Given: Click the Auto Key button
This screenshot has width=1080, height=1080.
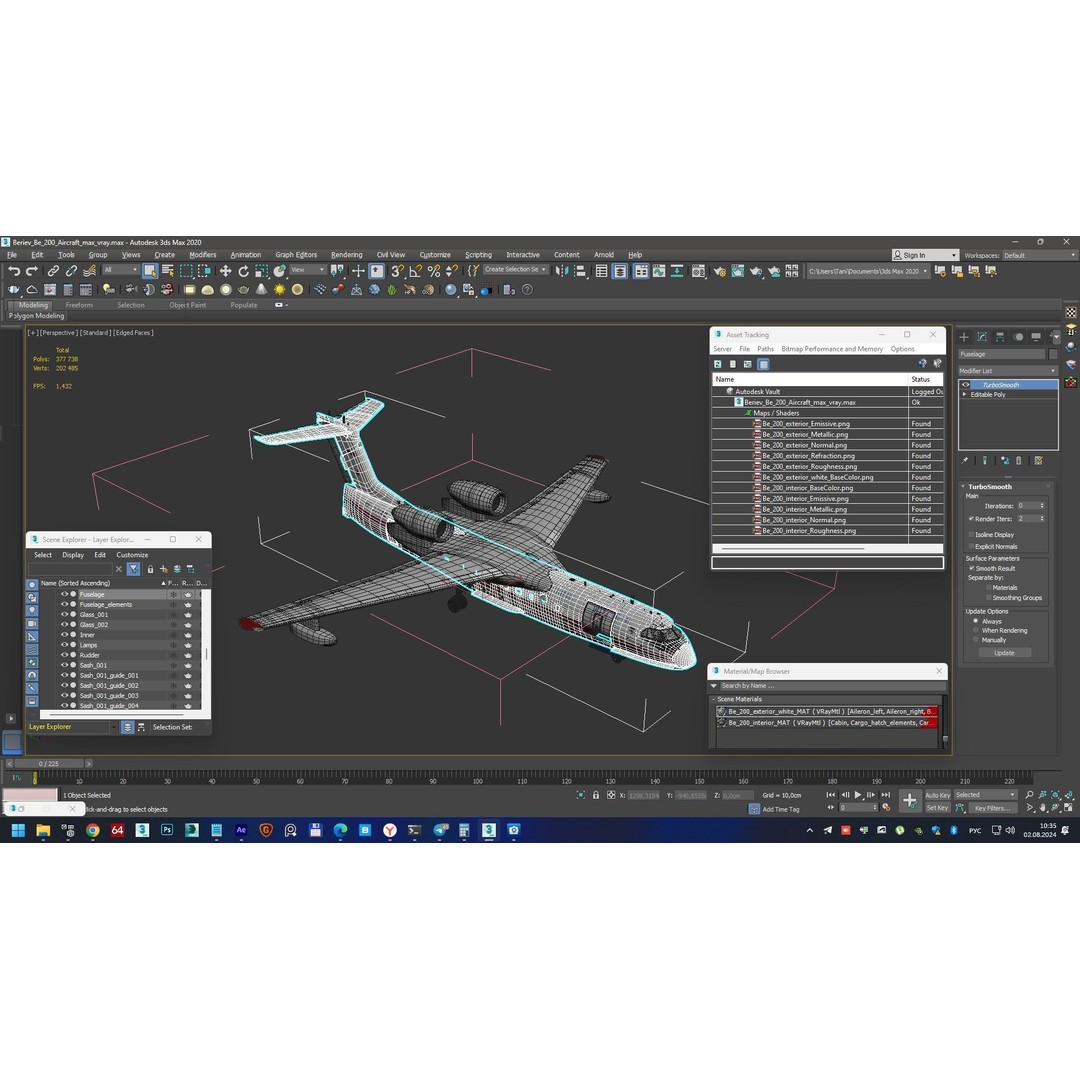Looking at the screenshot, I should tap(937, 795).
